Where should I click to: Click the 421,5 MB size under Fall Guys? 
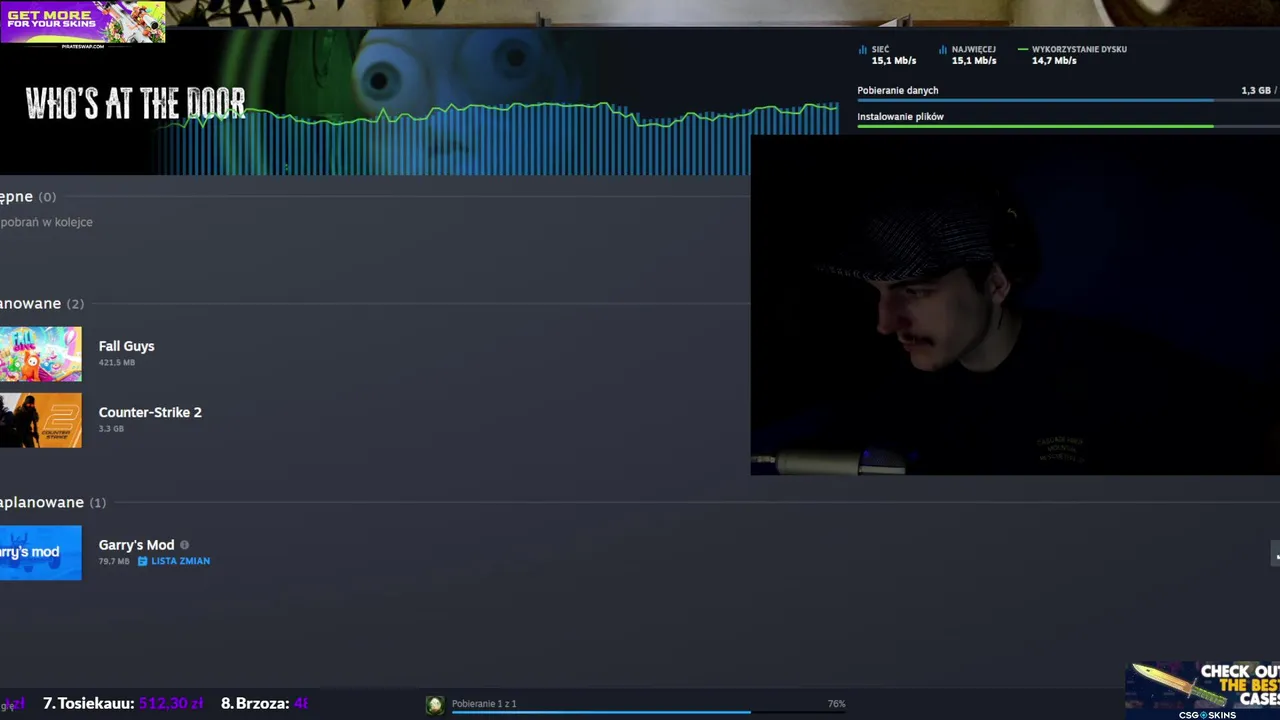pos(116,362)
